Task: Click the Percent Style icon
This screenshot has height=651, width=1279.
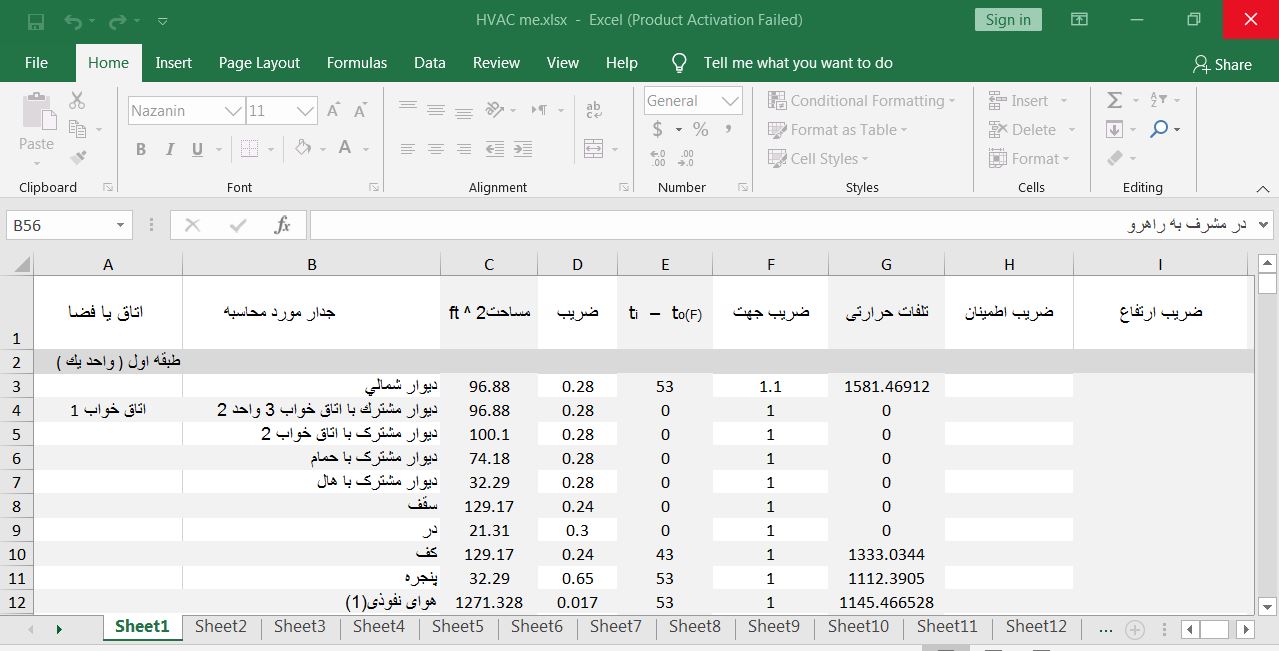Action: click(x=700, y=129)
